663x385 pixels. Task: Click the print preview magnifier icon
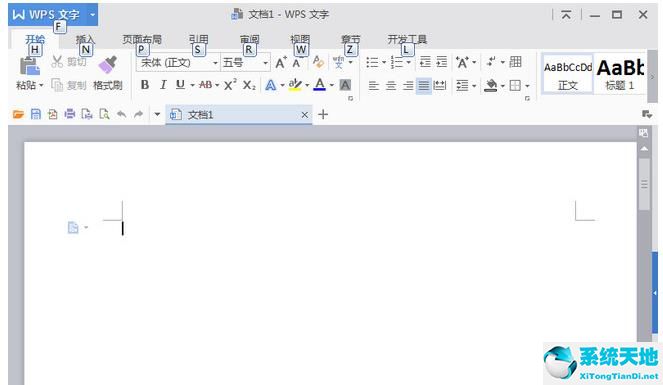click(x=104, y=114)
